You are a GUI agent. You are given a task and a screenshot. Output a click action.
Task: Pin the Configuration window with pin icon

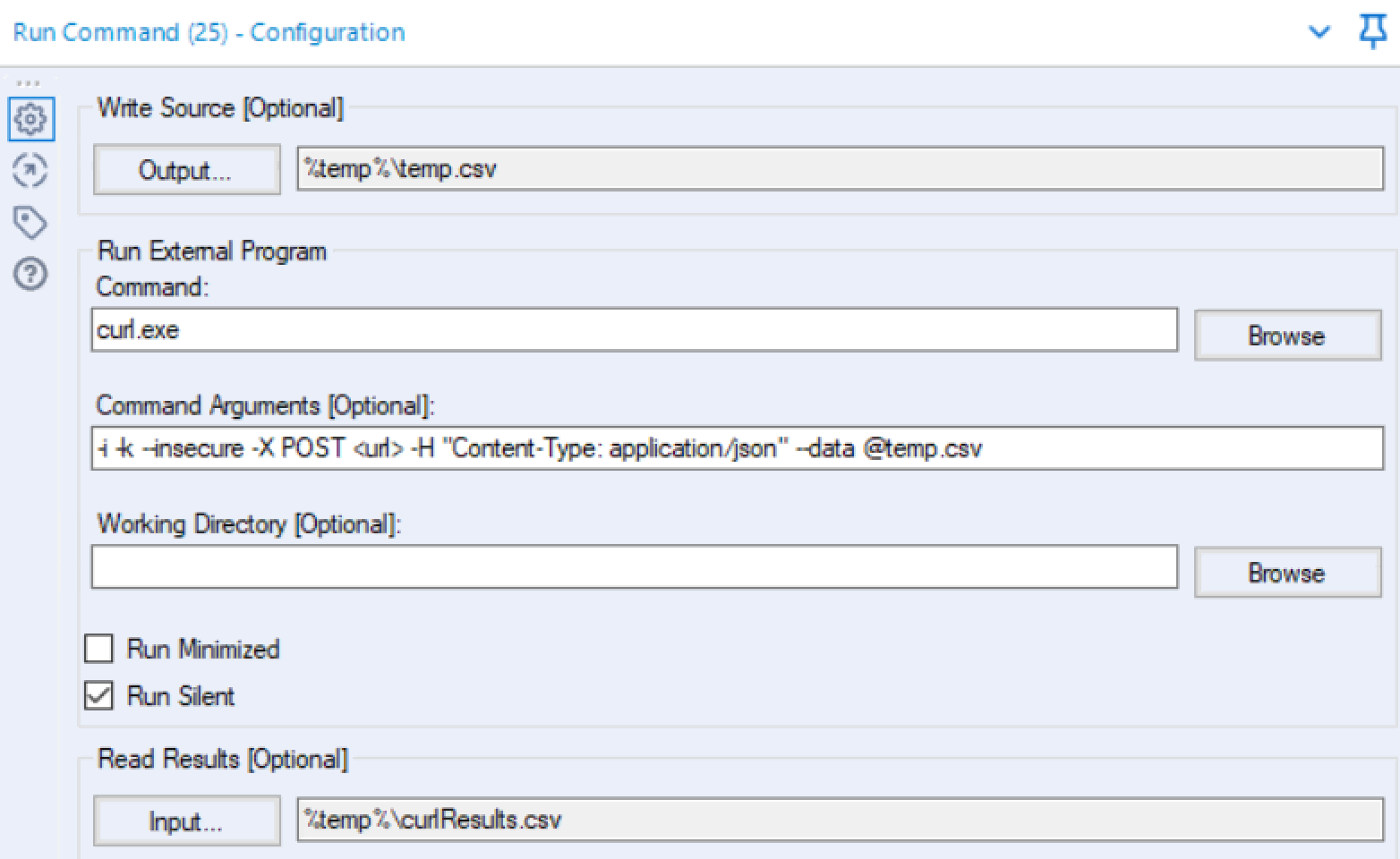(x=1372, y=32)
